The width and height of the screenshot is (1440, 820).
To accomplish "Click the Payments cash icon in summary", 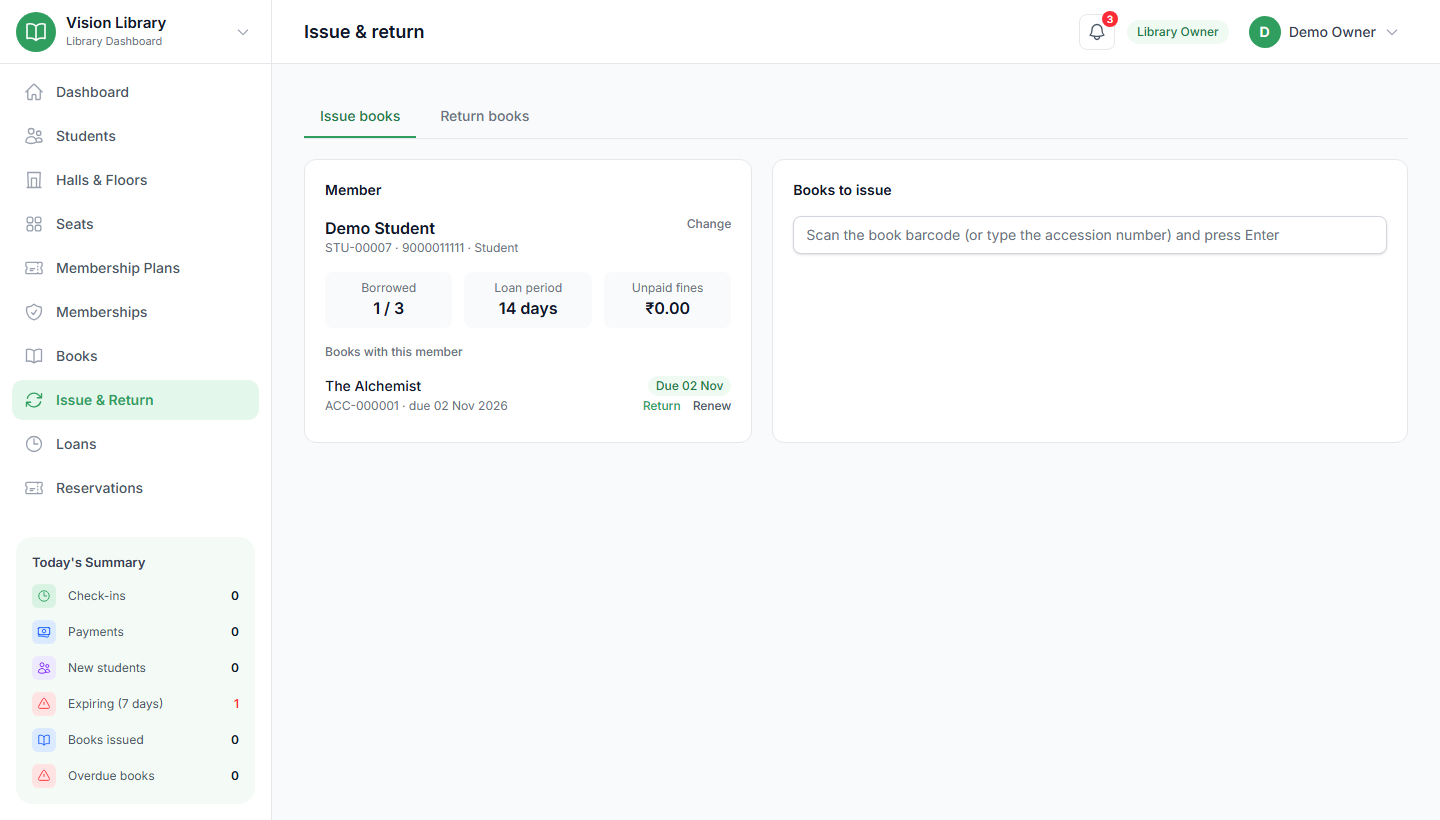I will 44,632.
